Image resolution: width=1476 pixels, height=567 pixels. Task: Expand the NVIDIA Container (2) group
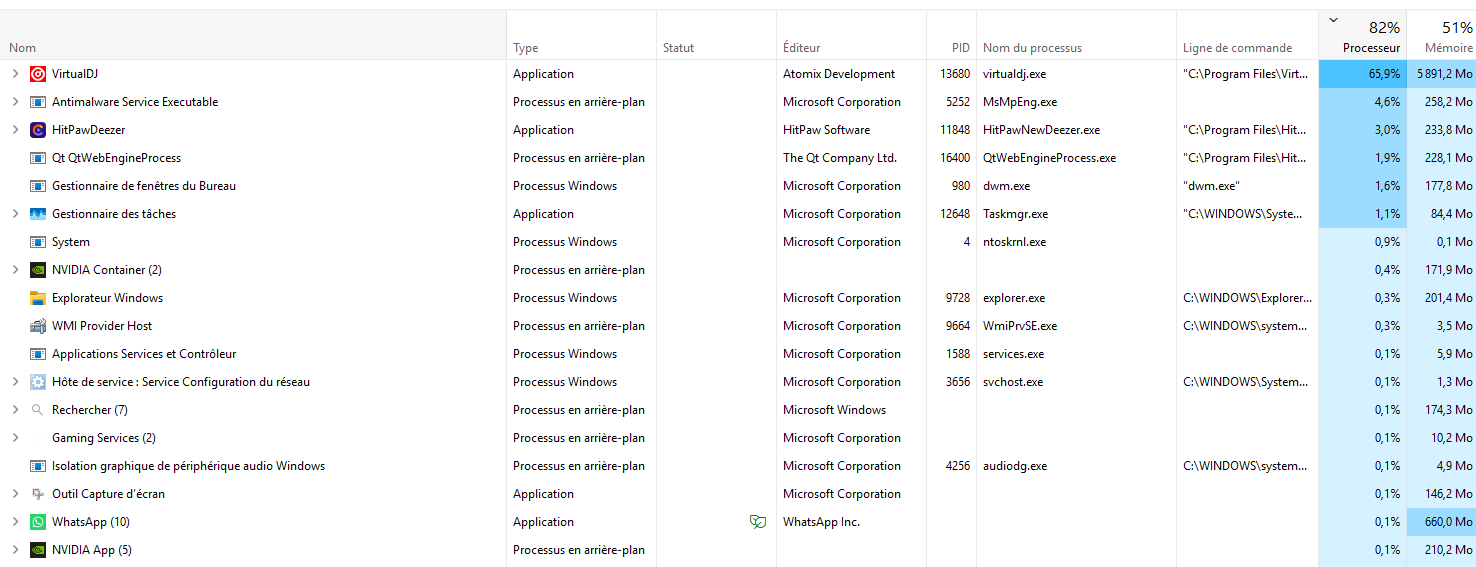15,270
